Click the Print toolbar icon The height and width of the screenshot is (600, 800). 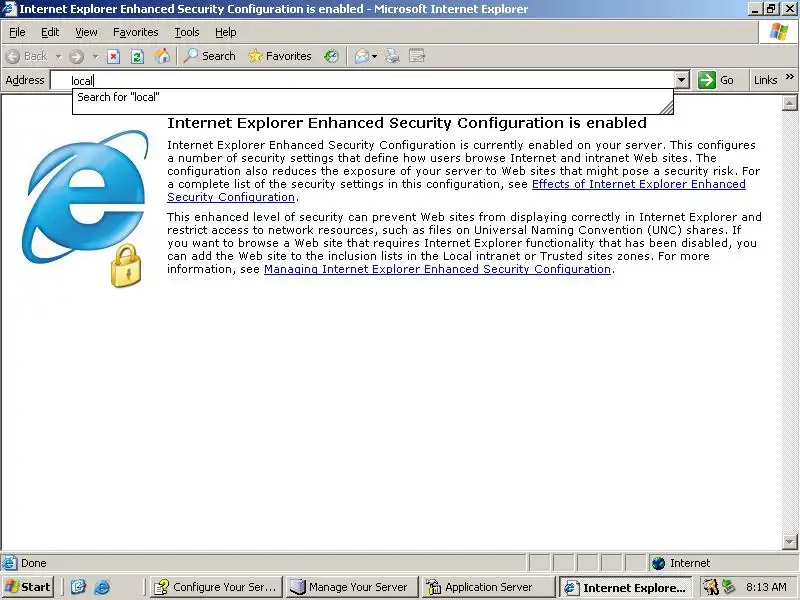(x=392, y=56)
